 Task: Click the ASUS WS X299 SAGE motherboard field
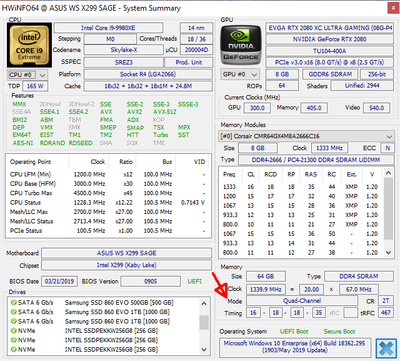pos(126,253)
